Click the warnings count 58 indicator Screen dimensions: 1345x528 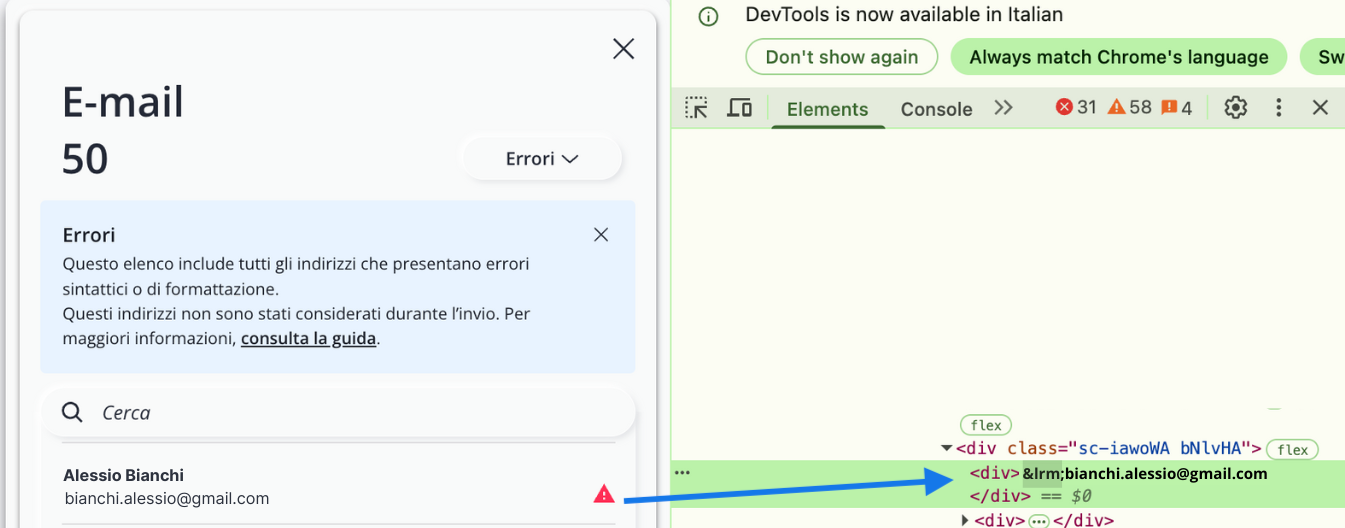point(1130,108)
